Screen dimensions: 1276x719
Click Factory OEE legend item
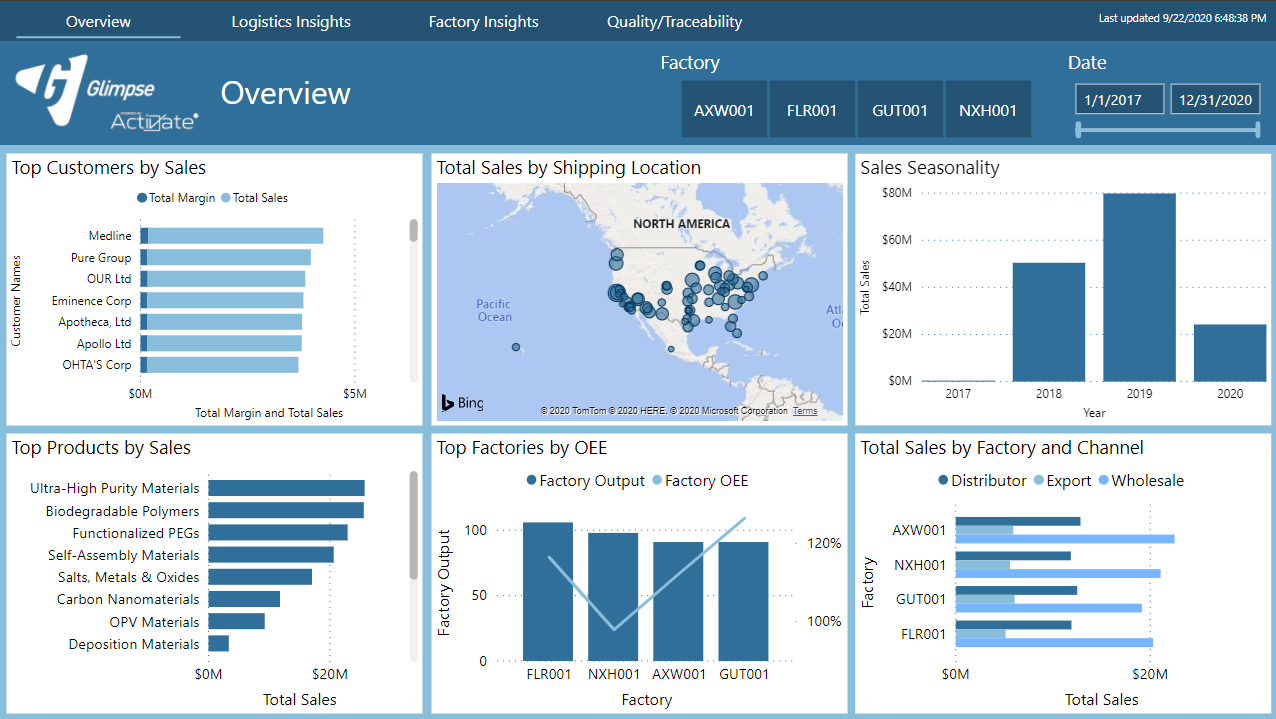pos(700,481)
